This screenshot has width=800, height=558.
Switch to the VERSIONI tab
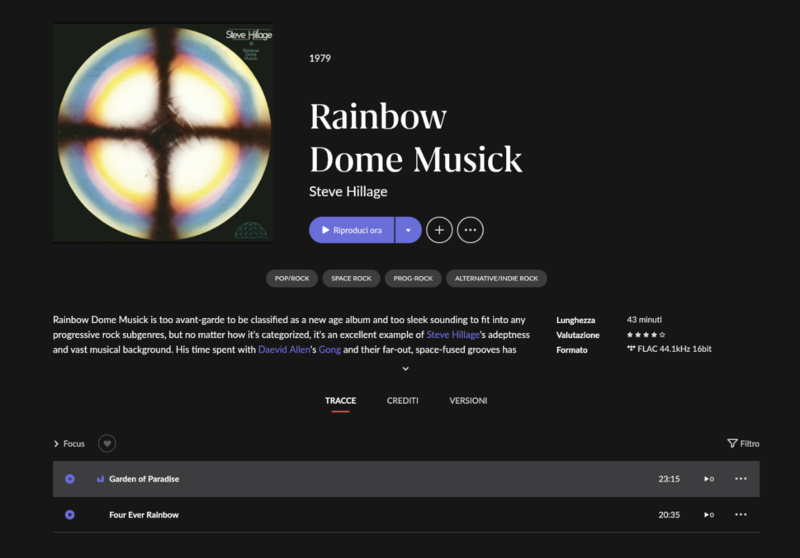pos(468,401)
